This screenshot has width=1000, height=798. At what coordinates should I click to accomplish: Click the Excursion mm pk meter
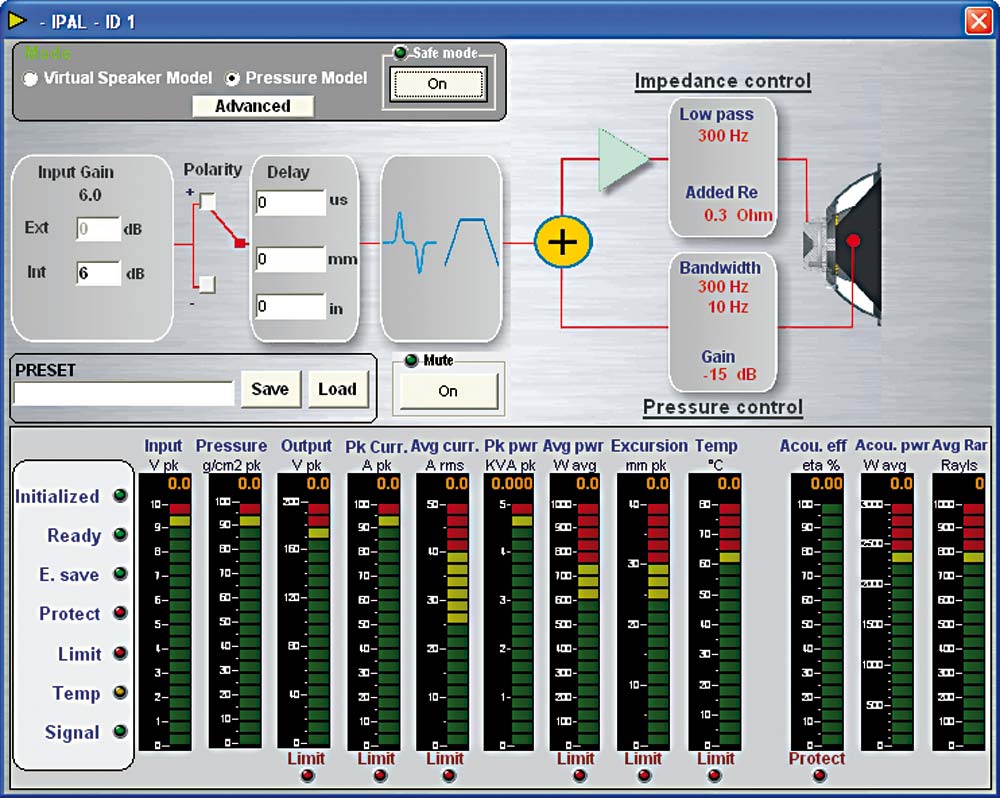pyautogui.click(x=643, y=612)
